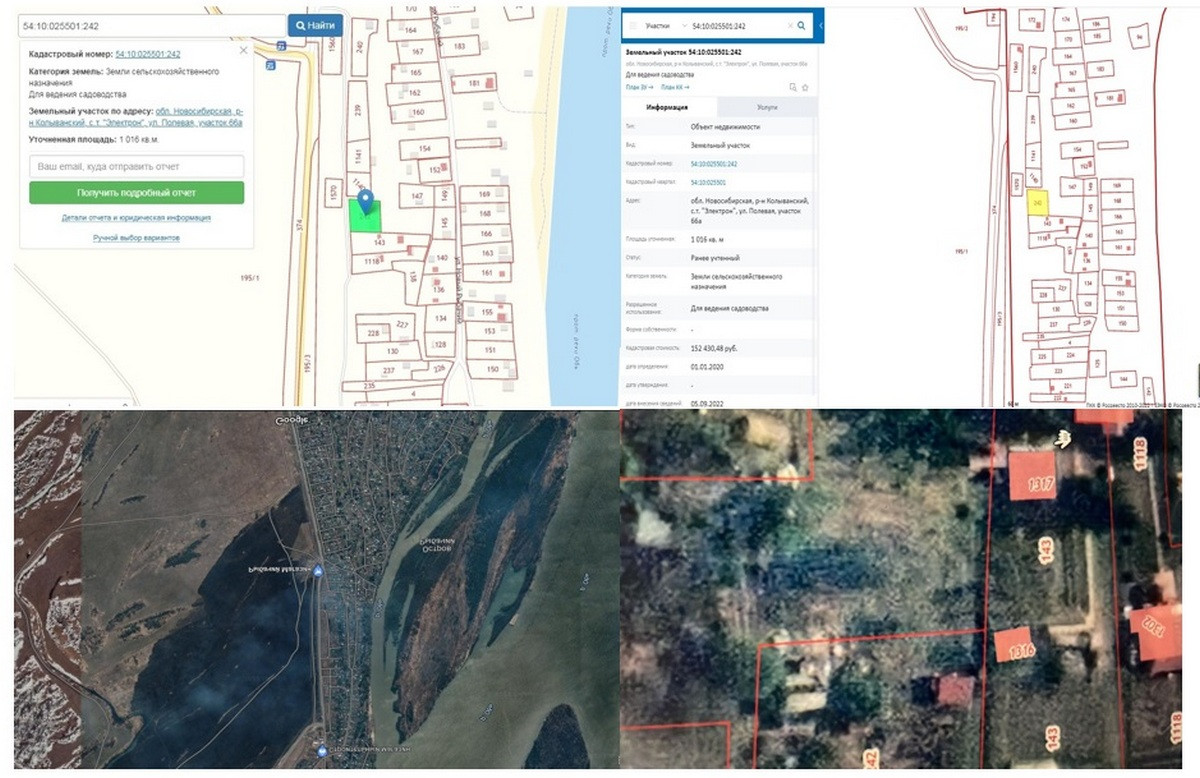Click Ручной выбор вариантов link
The image size is (1200, 778).
point(136,238)
